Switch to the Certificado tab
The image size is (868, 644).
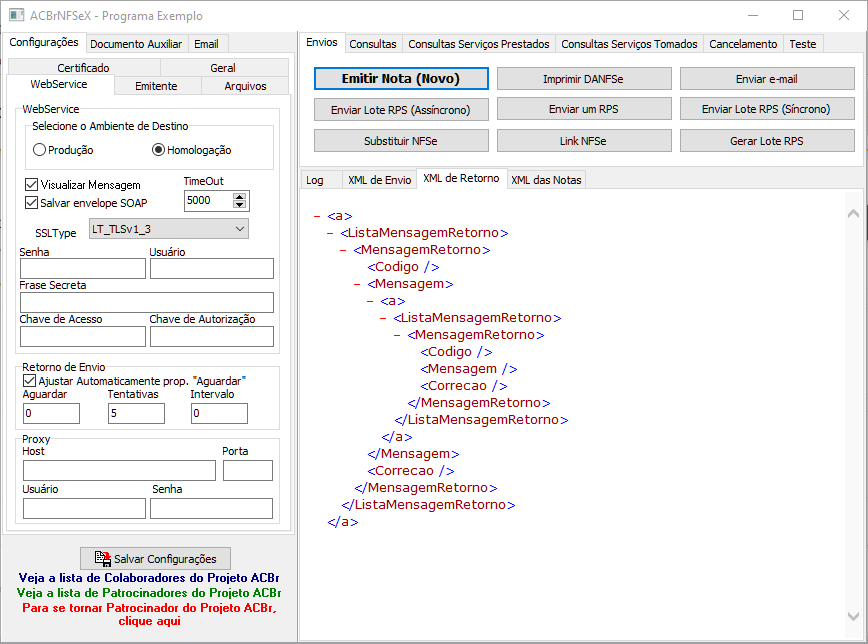pos(84,68)
